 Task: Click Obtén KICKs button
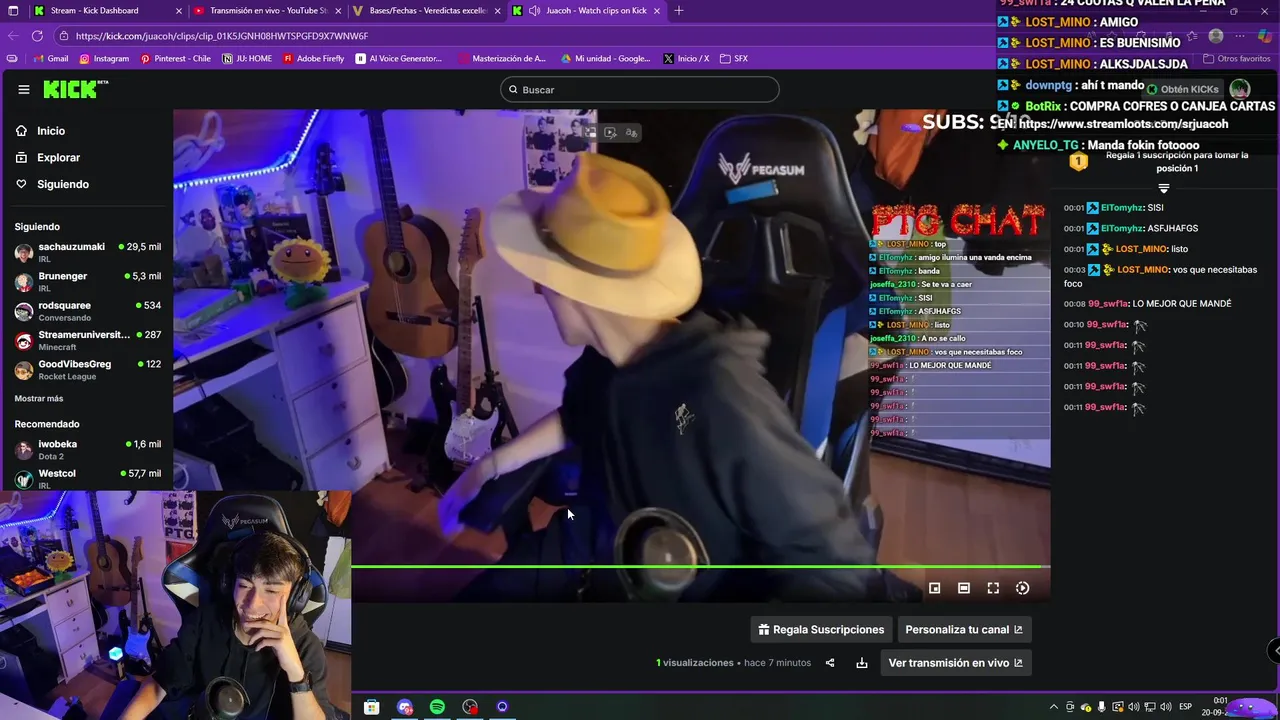pyautogui.click(x=1182, y=89)
